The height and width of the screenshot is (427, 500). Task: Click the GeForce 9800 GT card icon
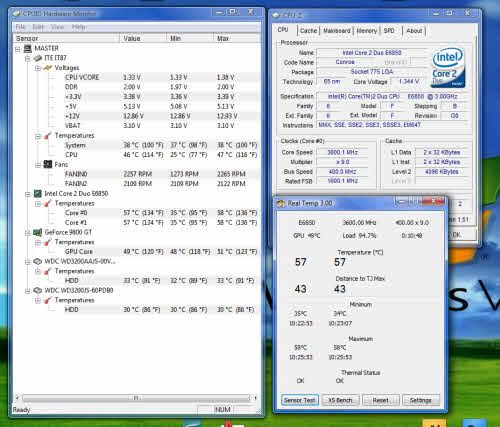pyautogui.click(x=37, y=232)
